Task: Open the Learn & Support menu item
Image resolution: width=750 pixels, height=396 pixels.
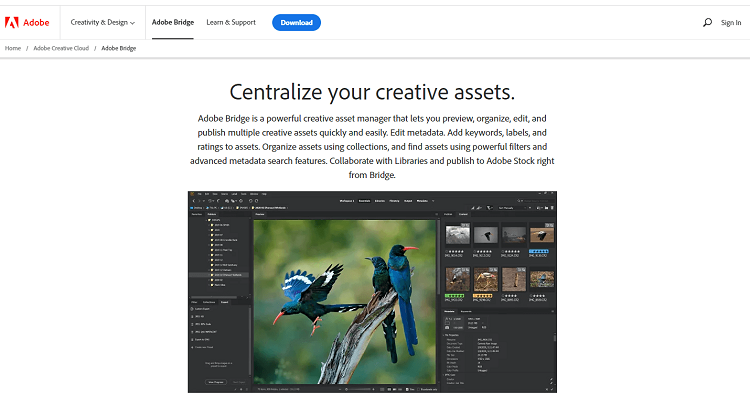Action: point(231,22)
